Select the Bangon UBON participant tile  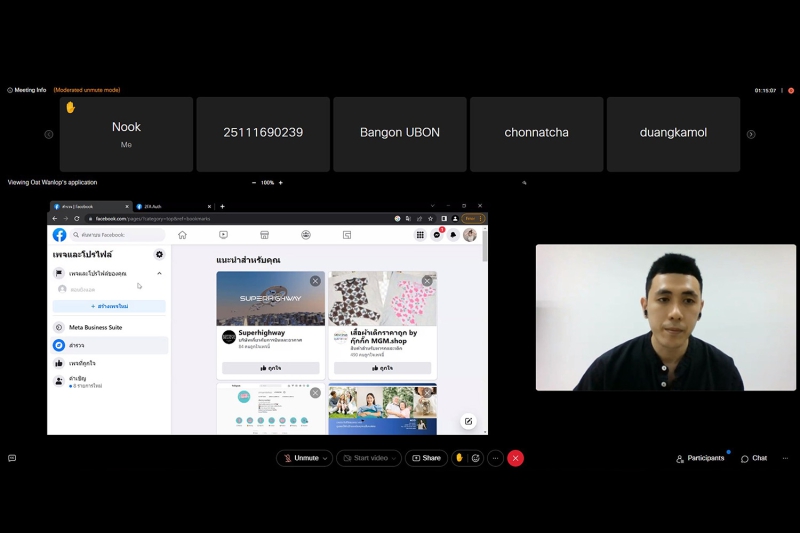coord(400,133)
